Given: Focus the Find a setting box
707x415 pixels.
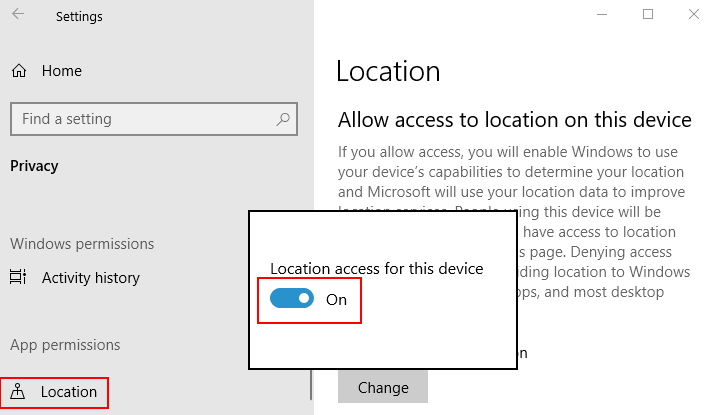Looking at the screenshot, I should pos(154,119).
